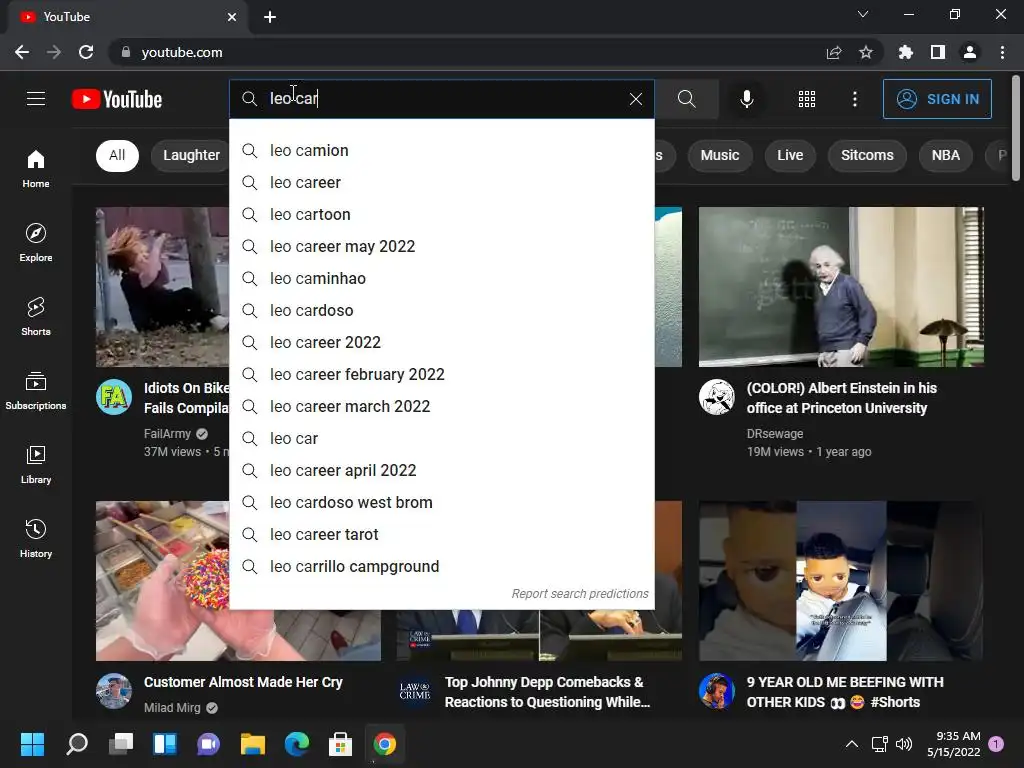The image size is (1024, 768).
Task: Choose suggestion 'leo carrillo campground'
Action: 442,566
